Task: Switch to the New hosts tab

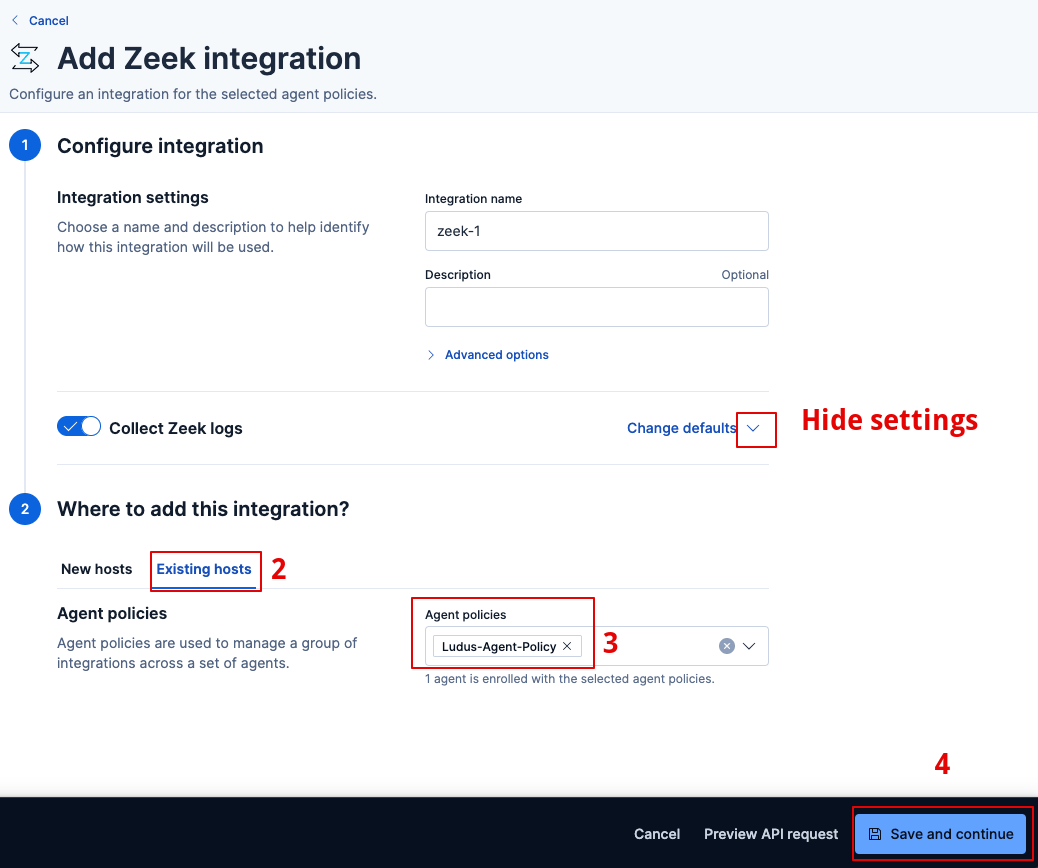Action: pos(96,569)
